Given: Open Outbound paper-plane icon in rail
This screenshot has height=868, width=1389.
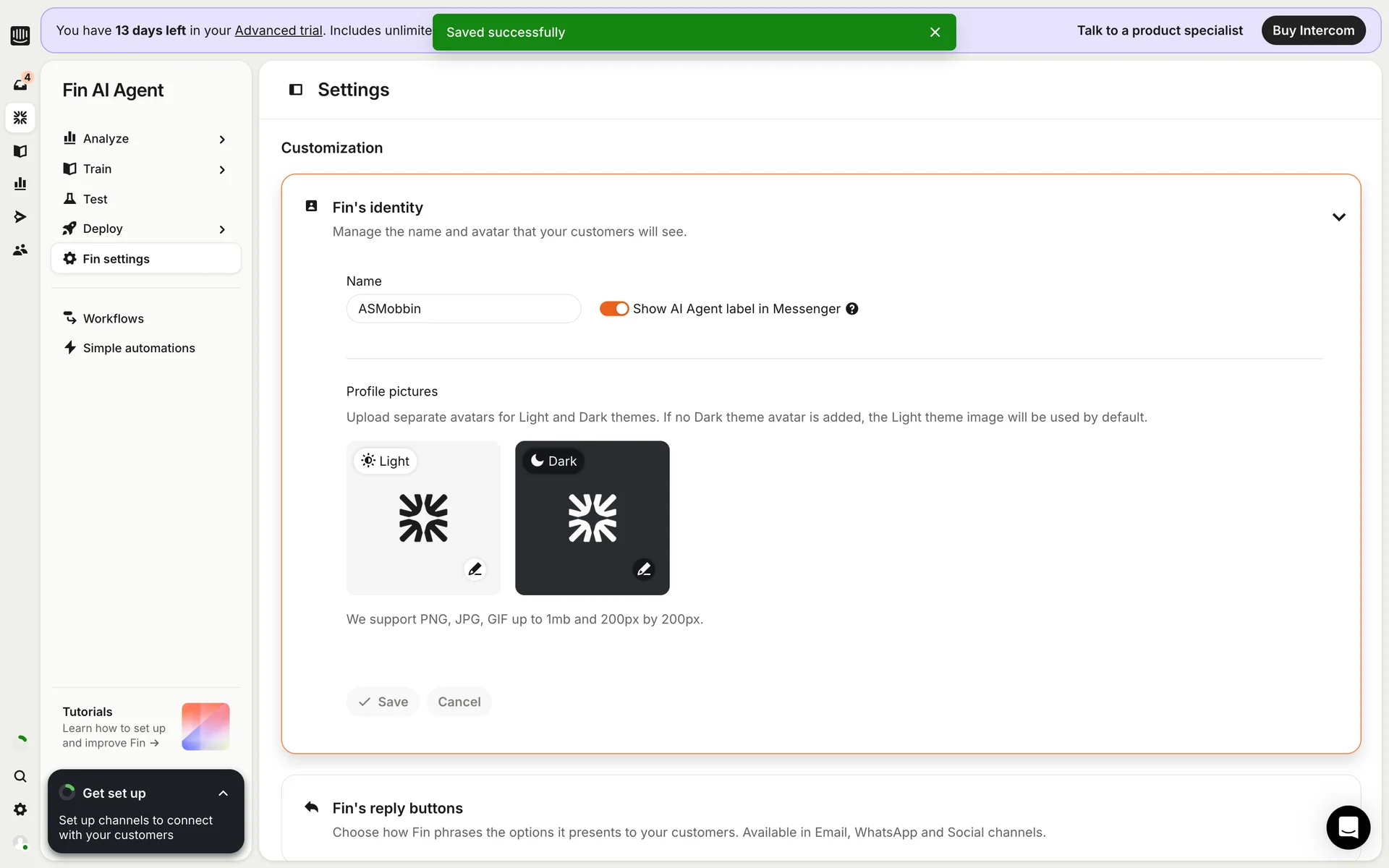Looking at the screenshot, I should (x=20, y=217).
